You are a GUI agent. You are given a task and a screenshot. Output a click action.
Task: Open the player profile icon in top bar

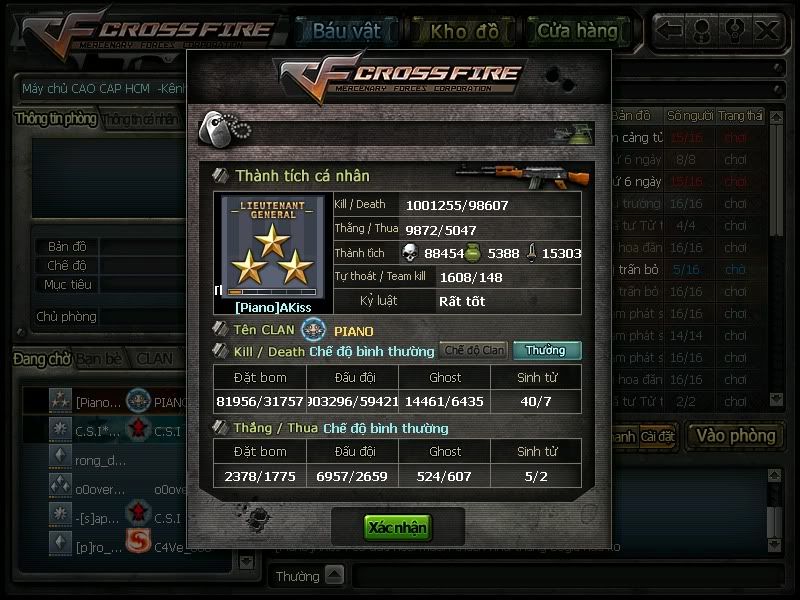703,31
